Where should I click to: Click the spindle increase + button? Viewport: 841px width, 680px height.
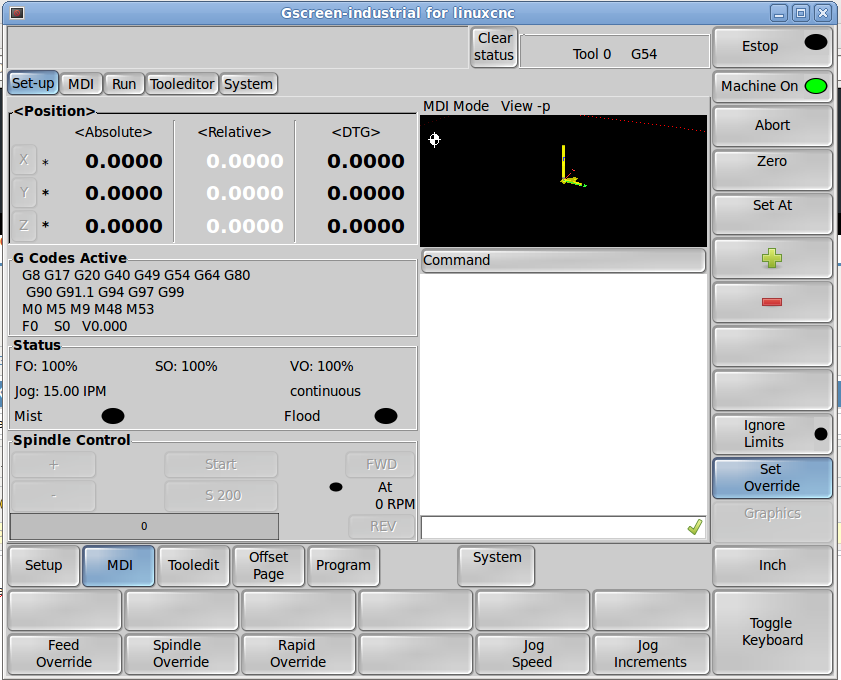click(54, 464)
